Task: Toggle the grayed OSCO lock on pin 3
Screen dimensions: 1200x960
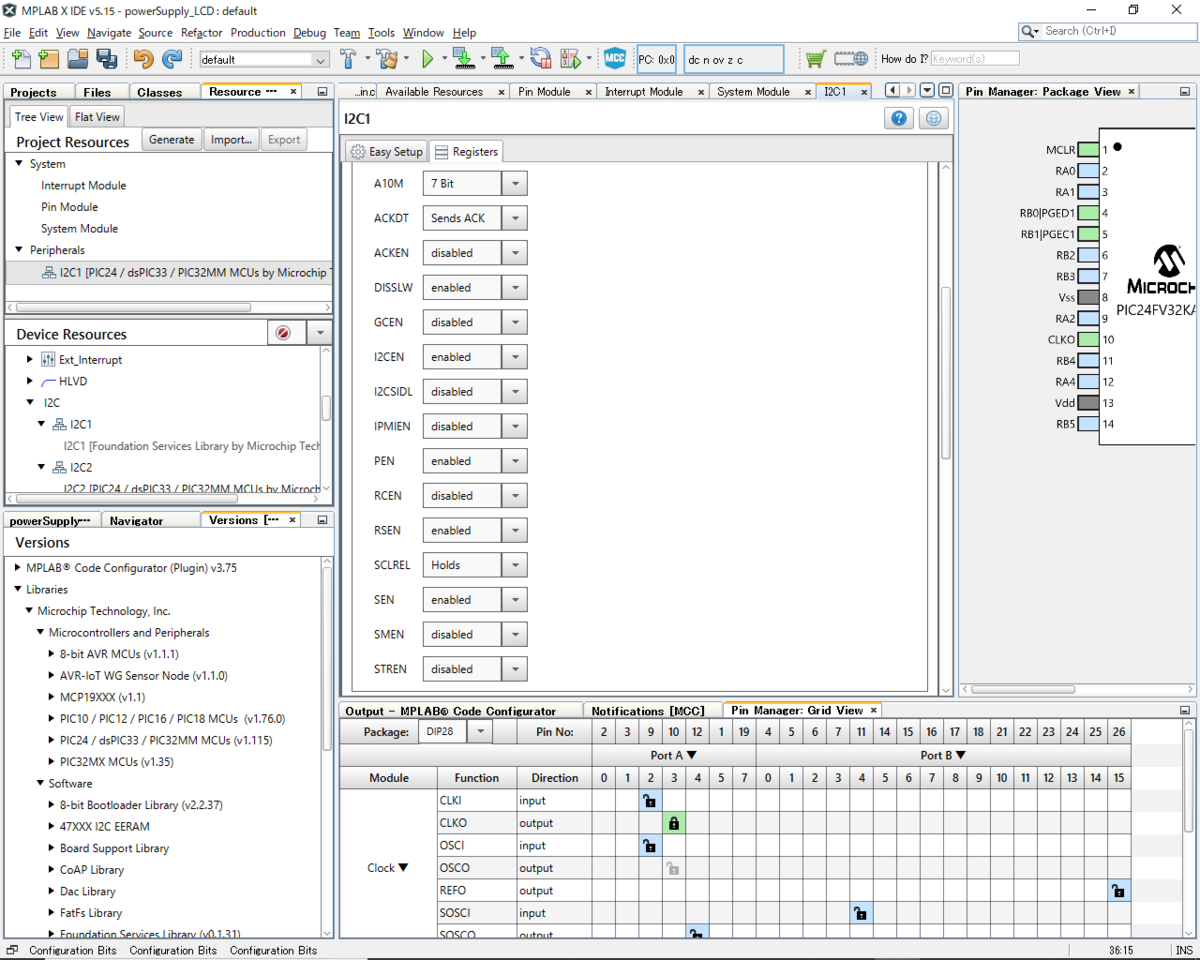Action: tap(674, 868)
